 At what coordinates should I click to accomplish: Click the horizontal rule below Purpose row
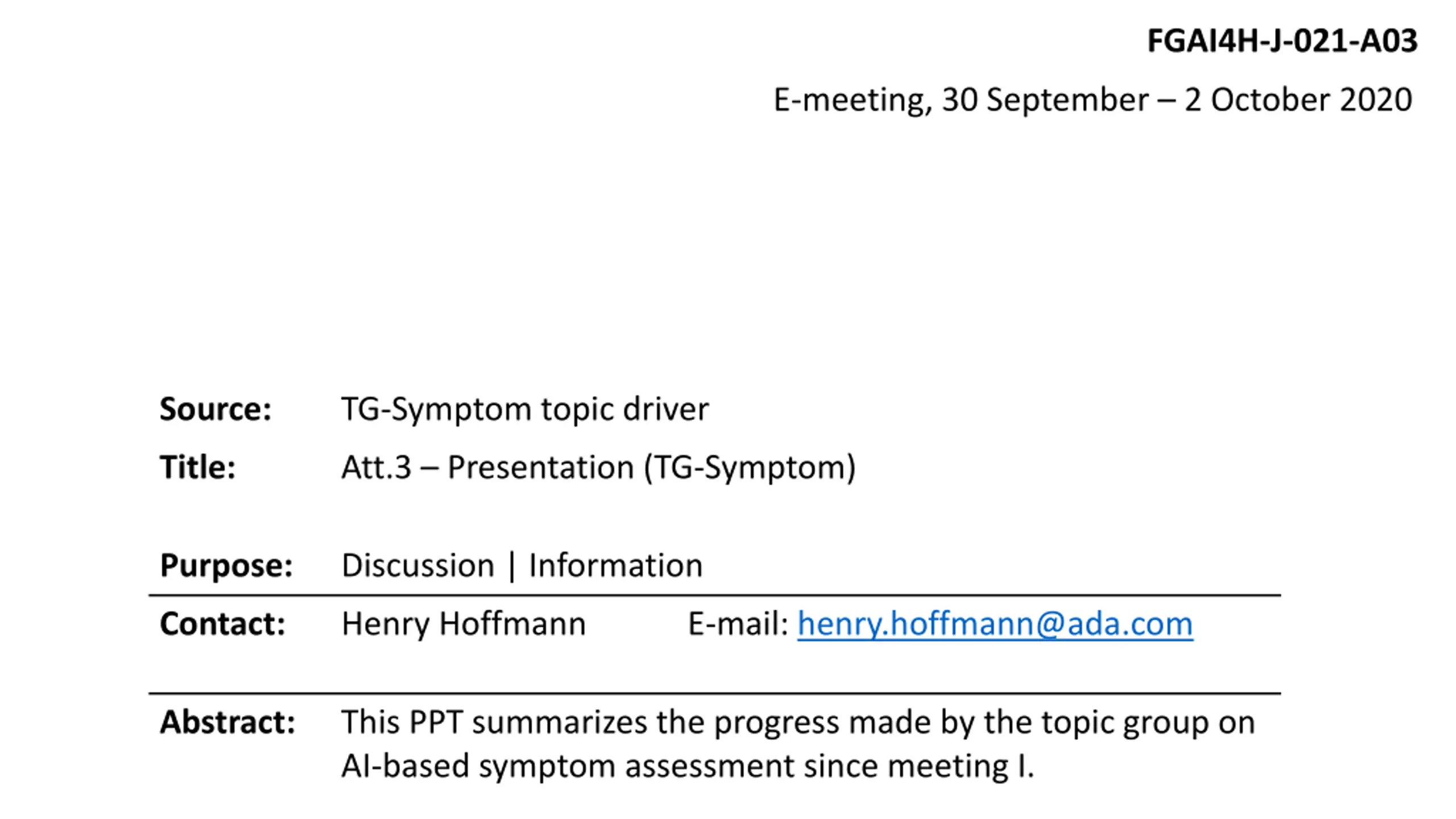[x=714, y=595]
